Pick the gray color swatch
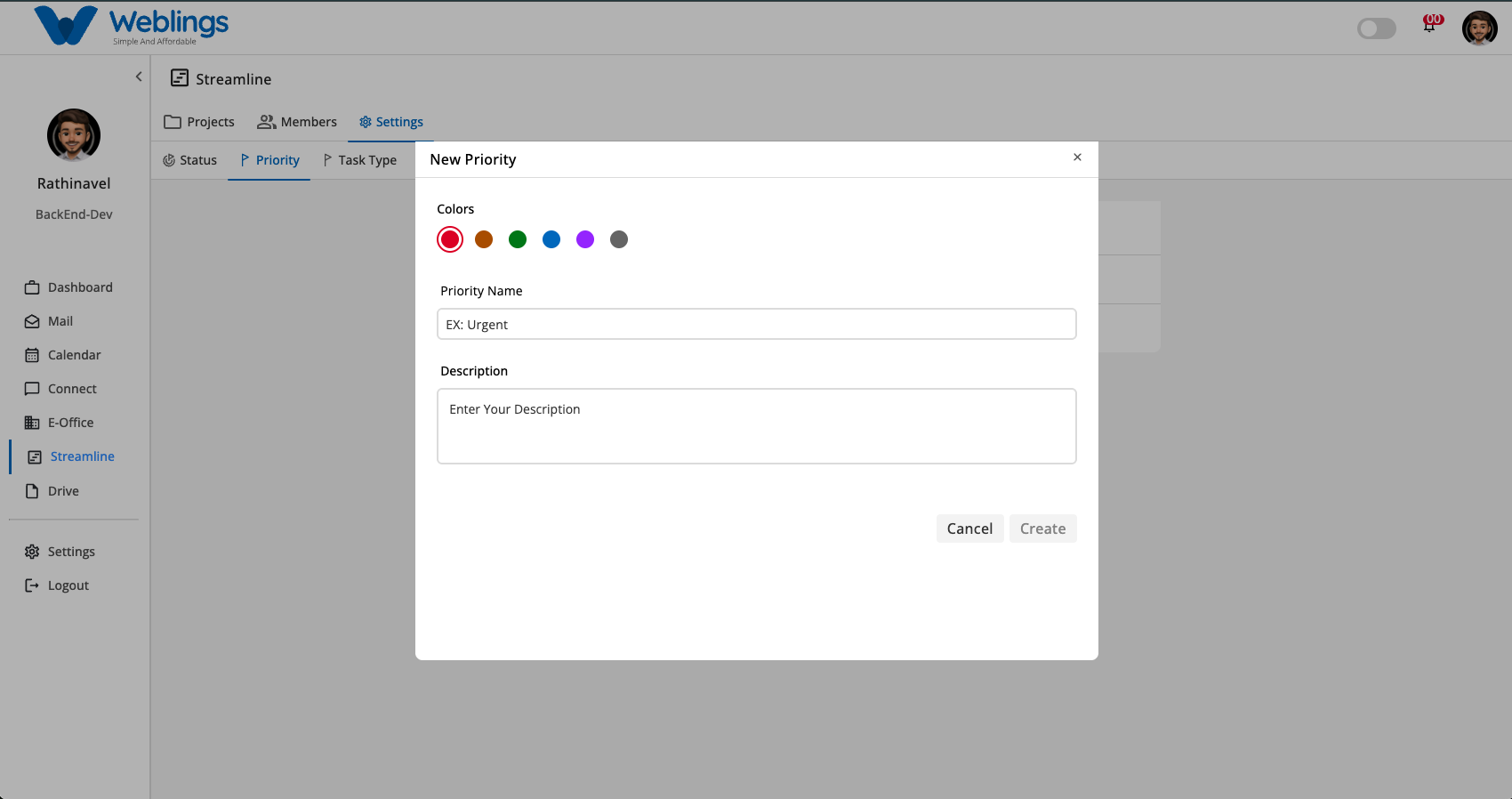The width and height of the screenshot is (1512, 799). click(x=619, y=239)
